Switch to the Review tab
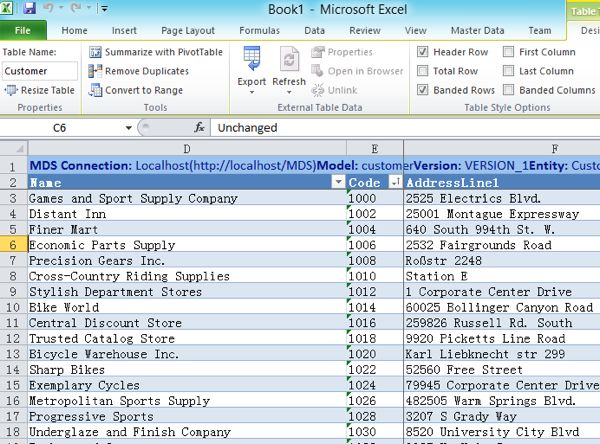The width and height of the screenshot is (600, 444). point(365,31)
